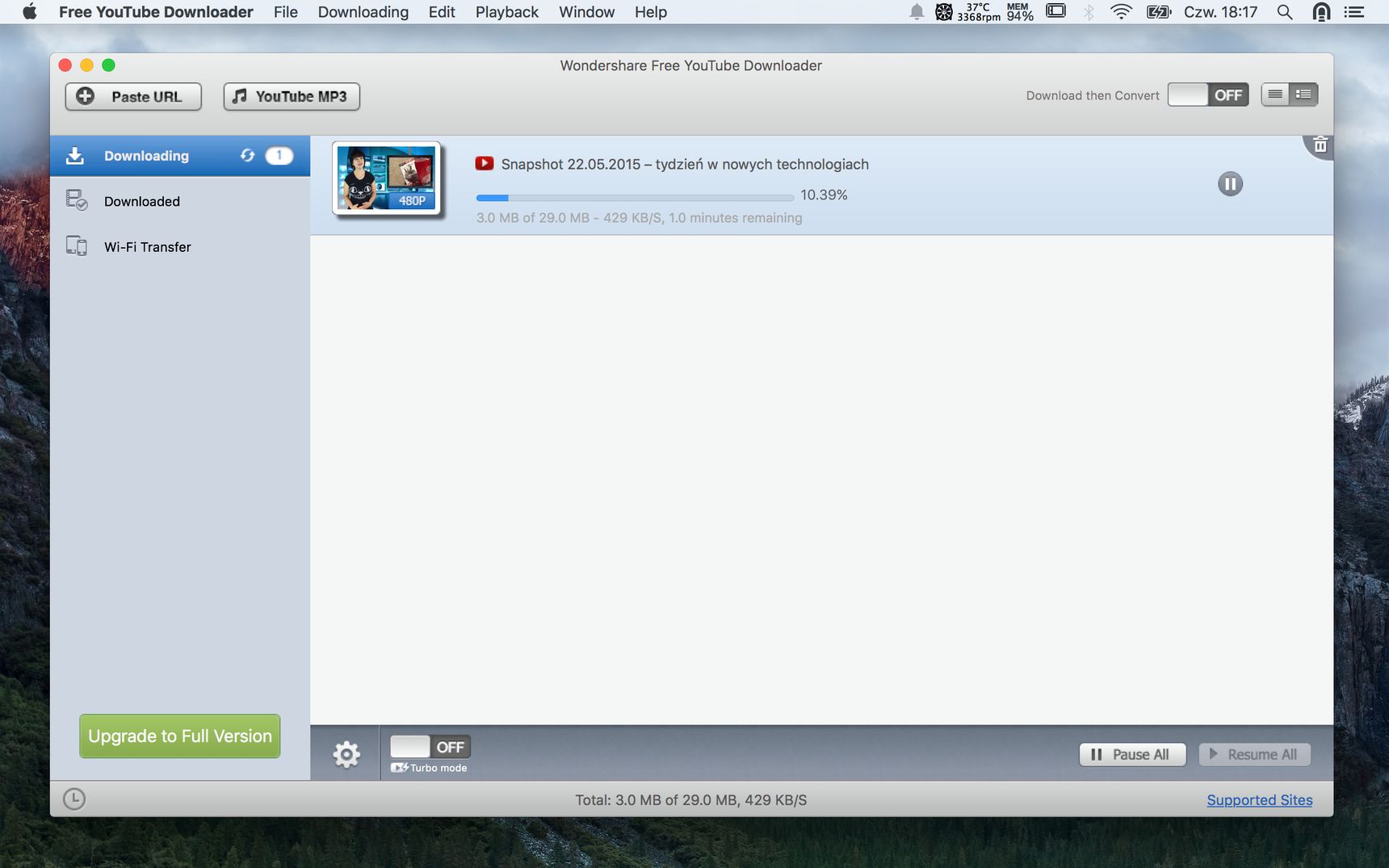Click the Snapshot 22.05.2015 video title
The width and height of the screenshot is (1389, 868).
[685, 164]
